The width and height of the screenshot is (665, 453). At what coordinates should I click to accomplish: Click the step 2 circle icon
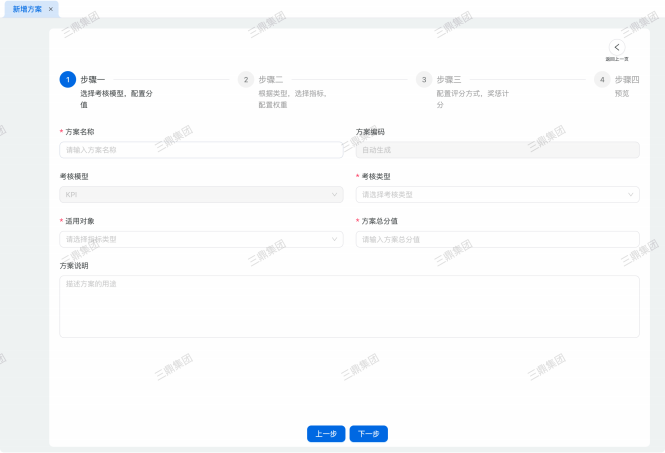point(245,79)
